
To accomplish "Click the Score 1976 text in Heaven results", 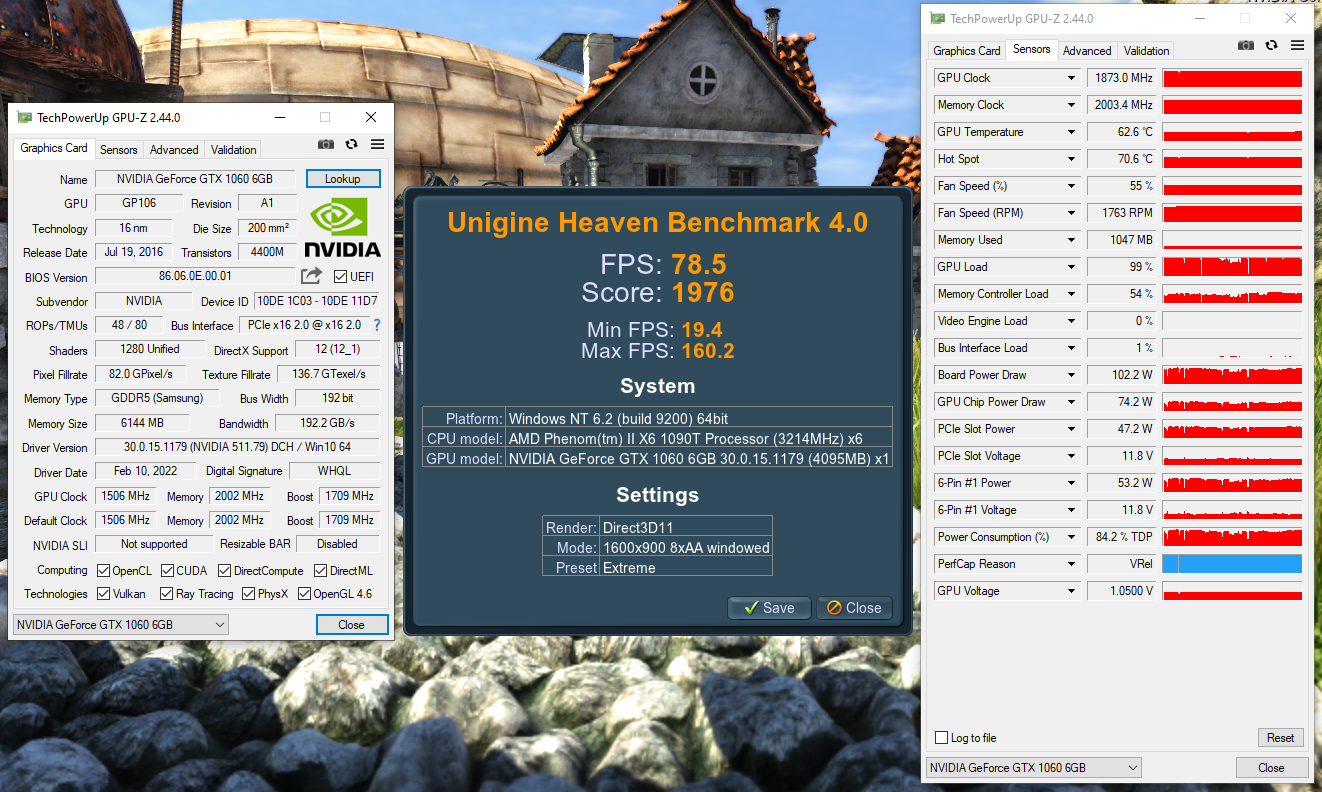I will coord(658,293).
